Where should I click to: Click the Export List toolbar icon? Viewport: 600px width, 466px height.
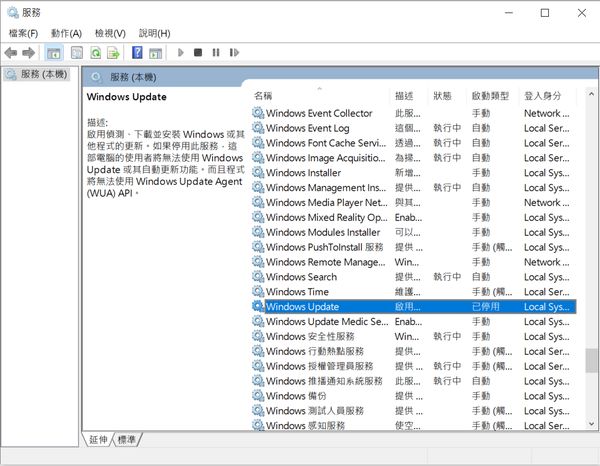114,52
